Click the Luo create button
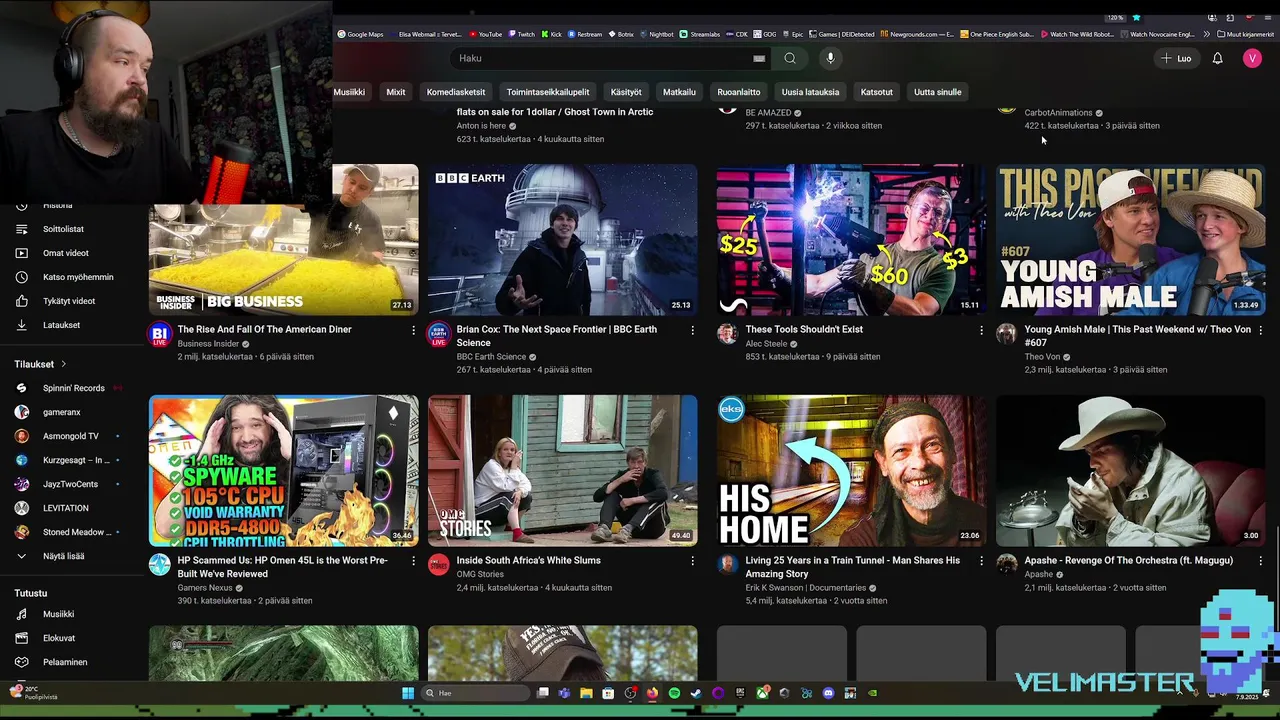Image resolution: width=1280 pixels, height=720 pixels. click(1176, 58)
